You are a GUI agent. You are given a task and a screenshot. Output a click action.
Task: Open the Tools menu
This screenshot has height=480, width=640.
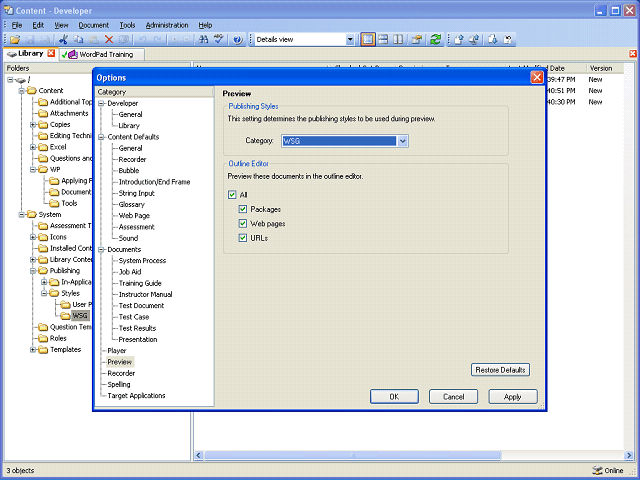[127, 25]
